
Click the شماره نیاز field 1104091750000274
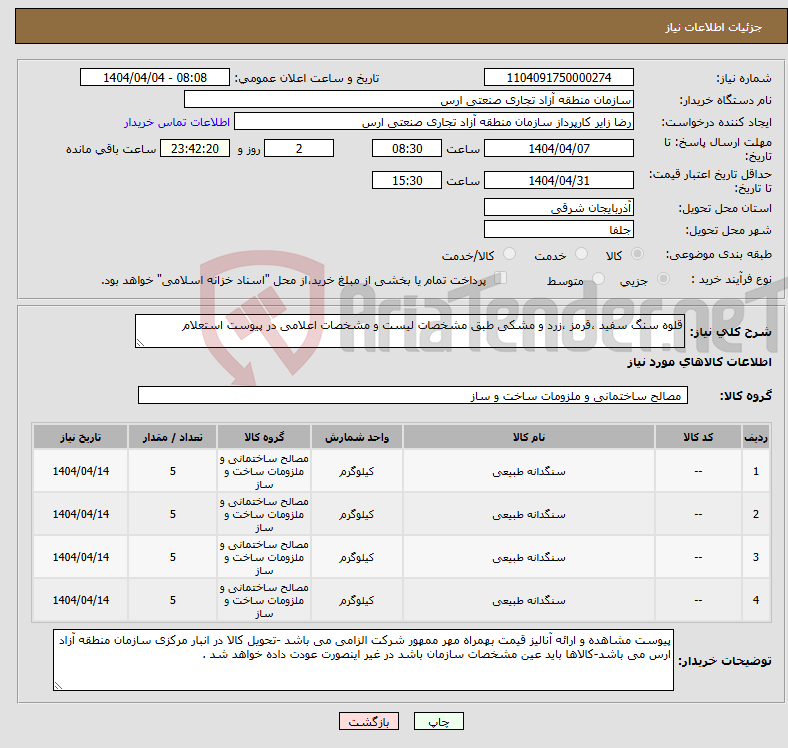[558, 77]
